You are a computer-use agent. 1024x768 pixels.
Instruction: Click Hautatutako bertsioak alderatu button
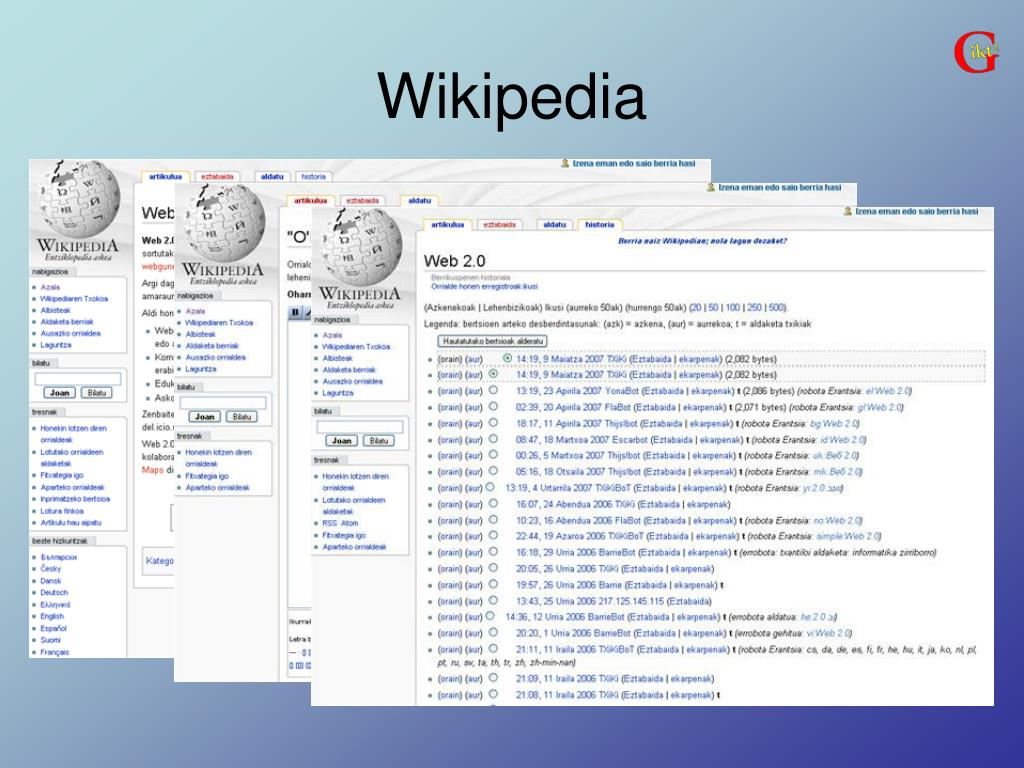(492, 341)
